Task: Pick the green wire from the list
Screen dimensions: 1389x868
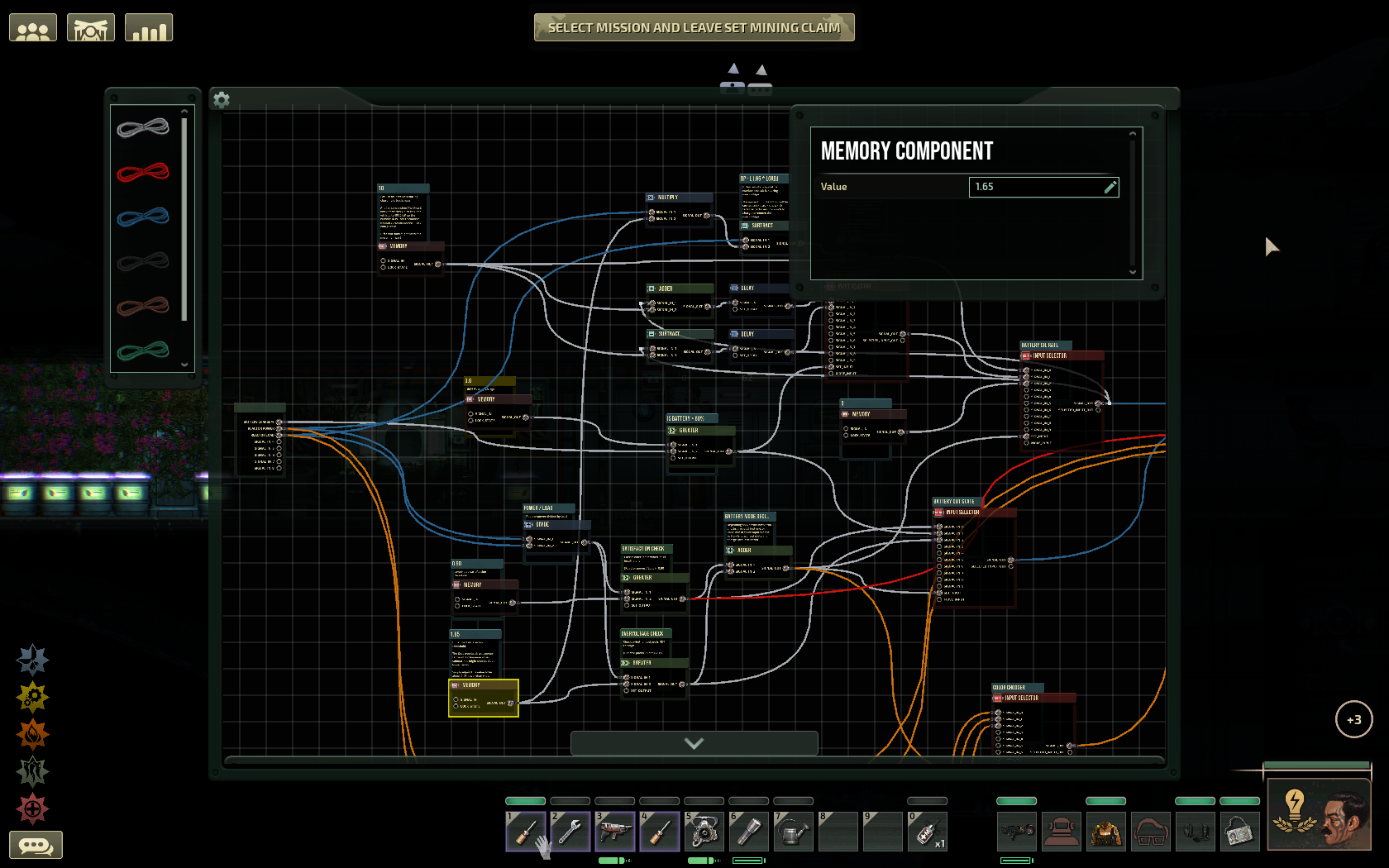Action: tap(143, 351)
